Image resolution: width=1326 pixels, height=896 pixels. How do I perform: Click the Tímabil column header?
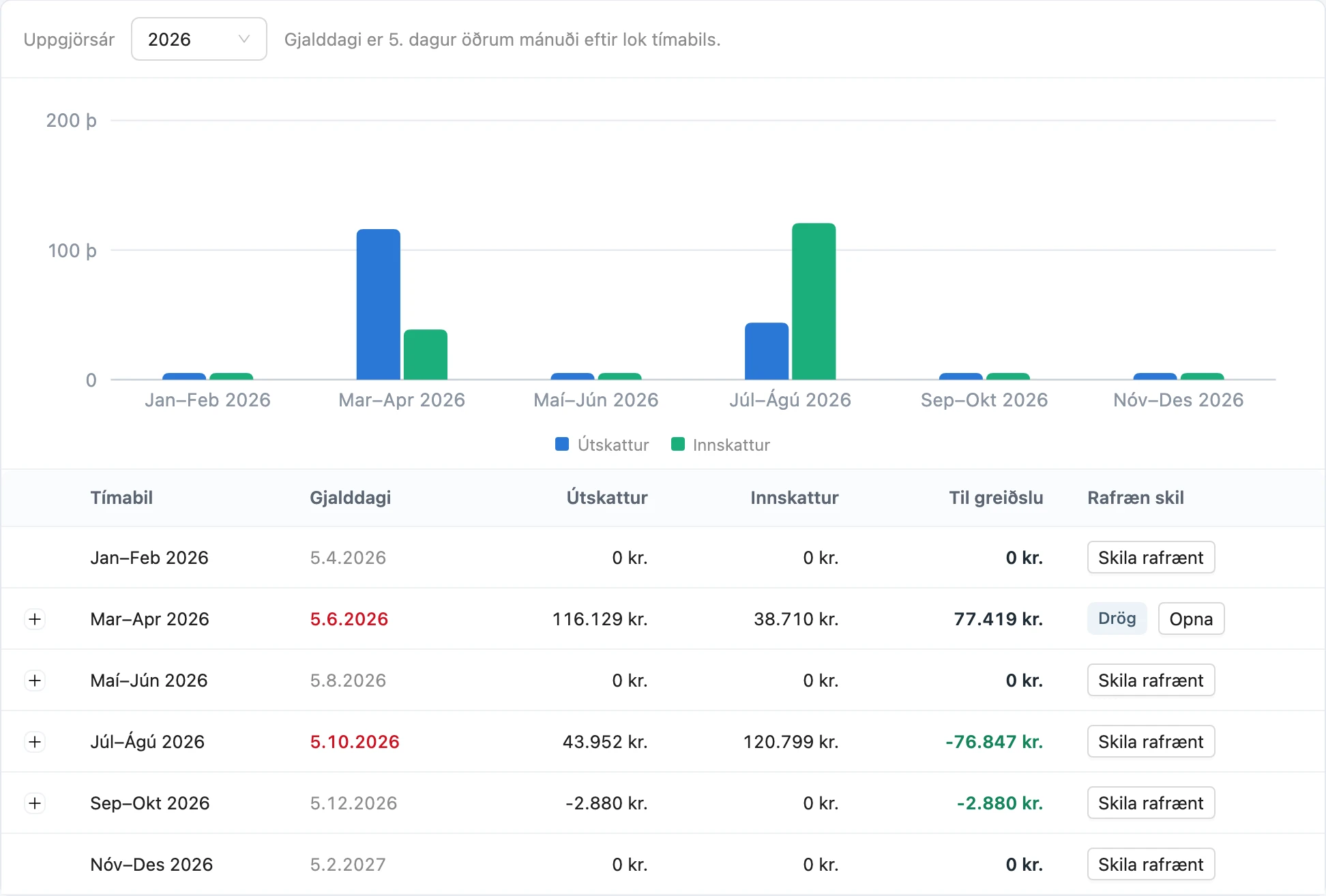(x=121, y=498)
